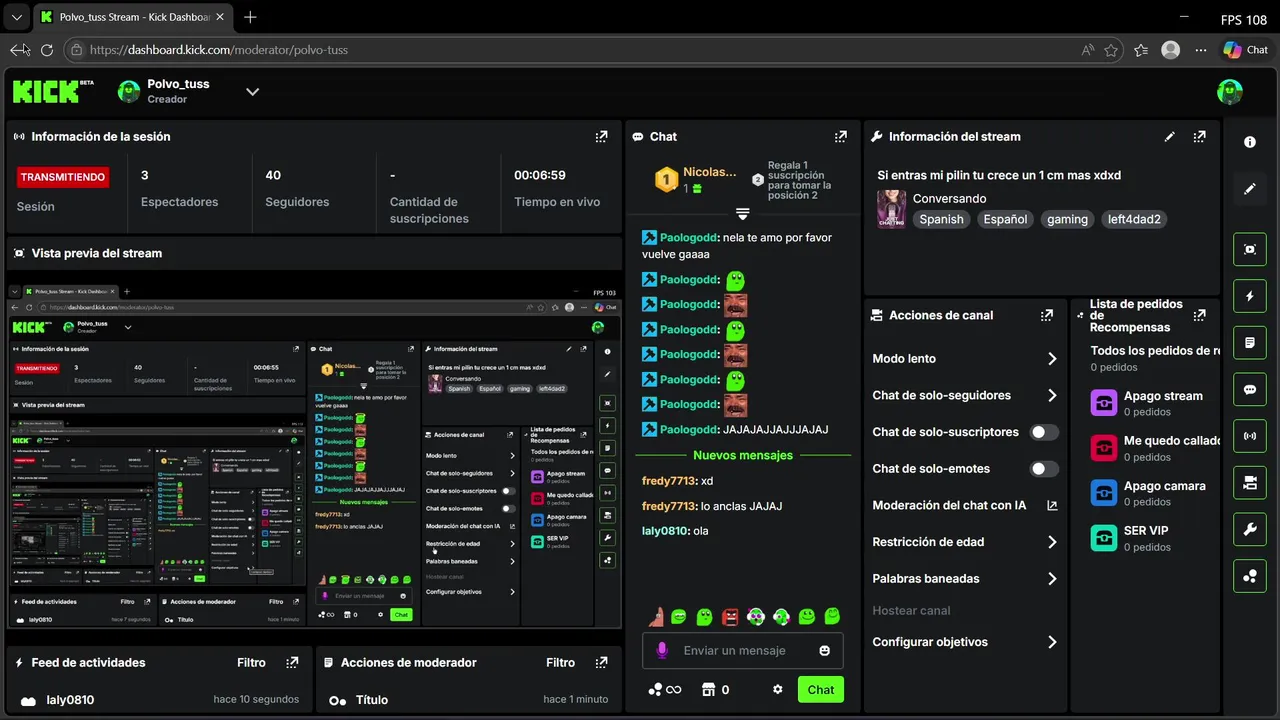This screenshot has width=1280, height=720.
Task: Pop out the Chat panel
Action: point(841,137)
